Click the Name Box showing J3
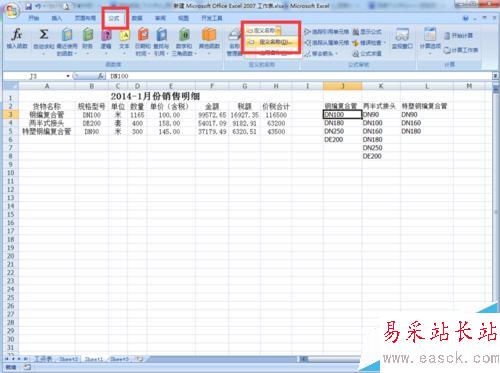 click(x=34, y=76)
